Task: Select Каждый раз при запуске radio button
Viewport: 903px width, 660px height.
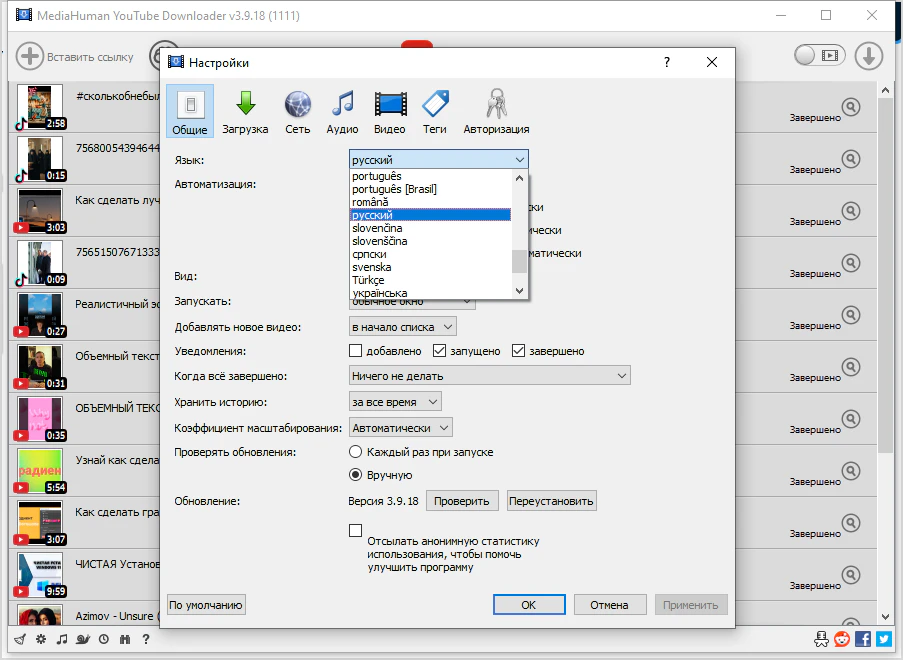Action: 355,452
